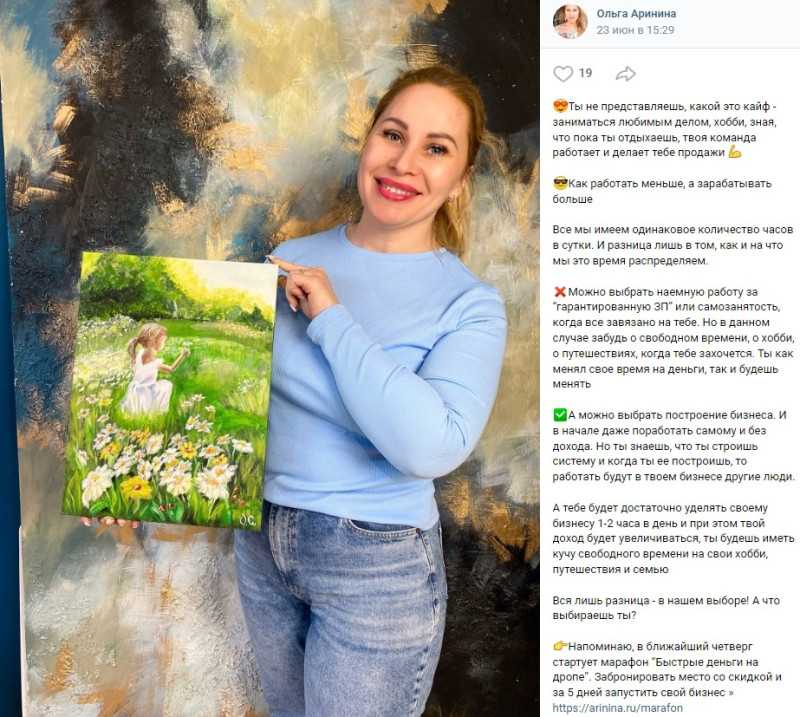Screen dimensions: 800x717
Task: Click the sunglasses emoji before Как работать
Action: tap(560, 184)
